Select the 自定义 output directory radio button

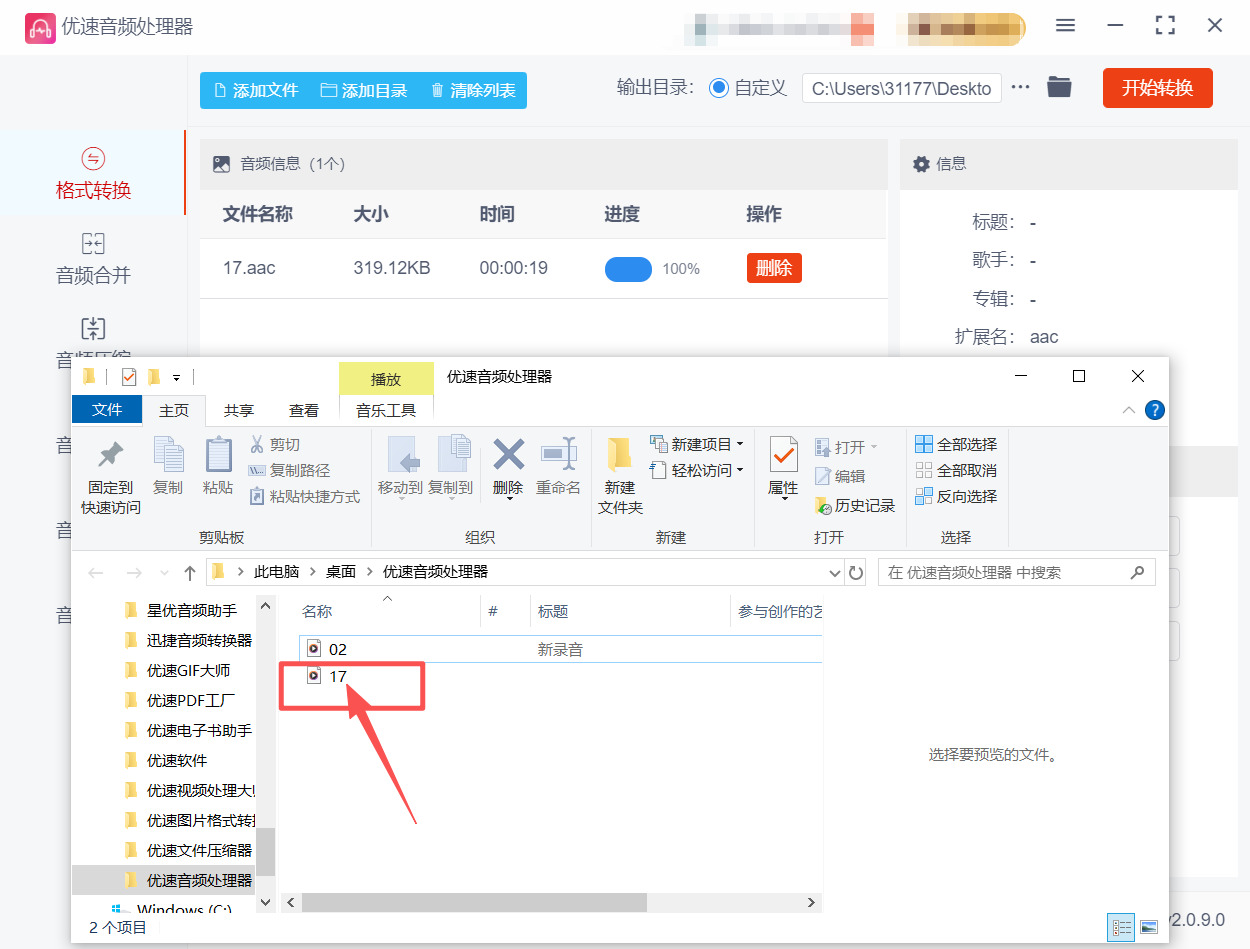pyautogui.click(x=719, y=87)
